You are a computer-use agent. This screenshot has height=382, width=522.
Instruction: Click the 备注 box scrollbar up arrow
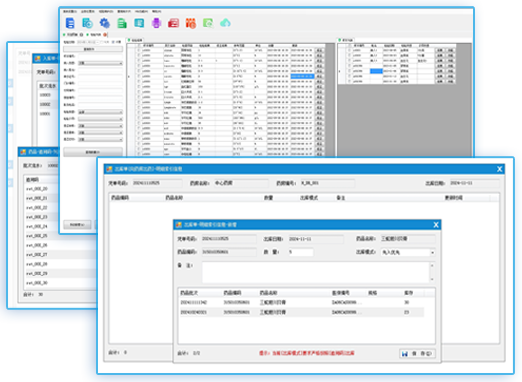(x=432, y=265)
